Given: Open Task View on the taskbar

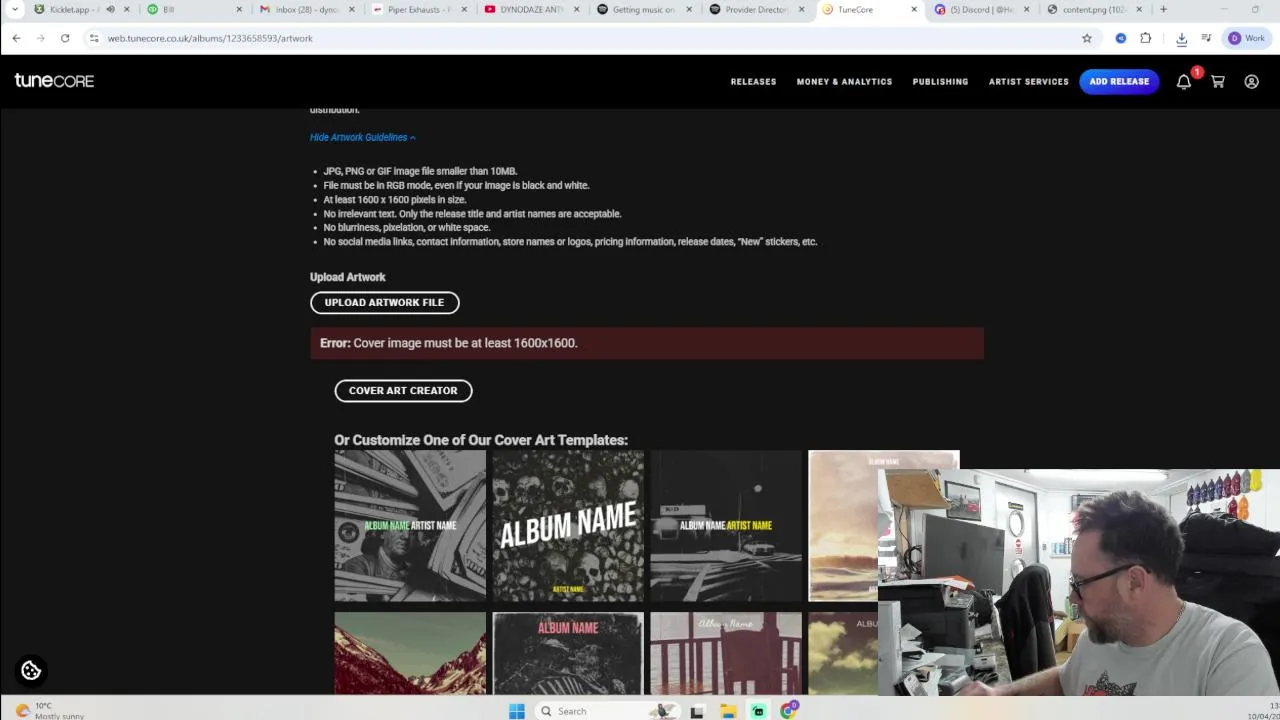Looking at the screenshot, I should [697, 711].
